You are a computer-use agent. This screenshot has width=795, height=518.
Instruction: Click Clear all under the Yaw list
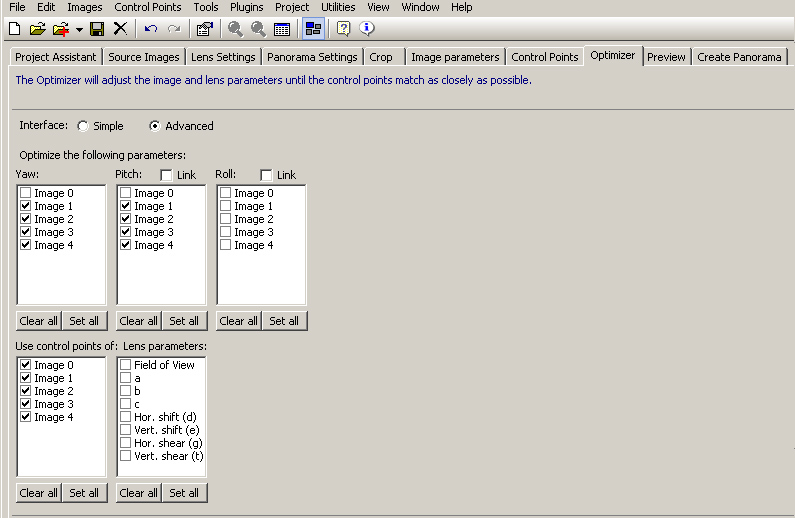tap(39, 321)
